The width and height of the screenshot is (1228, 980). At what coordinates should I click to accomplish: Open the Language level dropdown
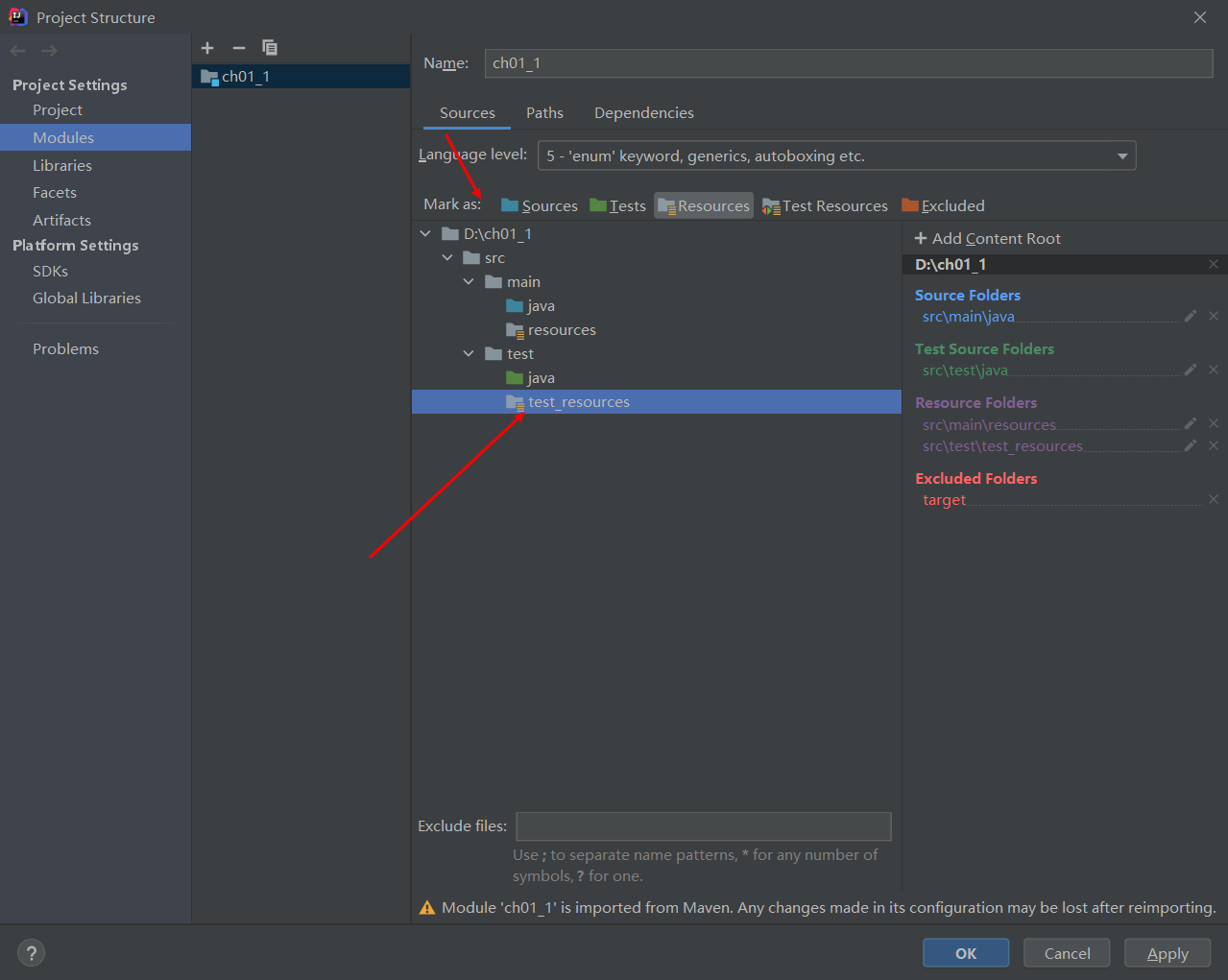pyautogui.click(x=836, y=155)
